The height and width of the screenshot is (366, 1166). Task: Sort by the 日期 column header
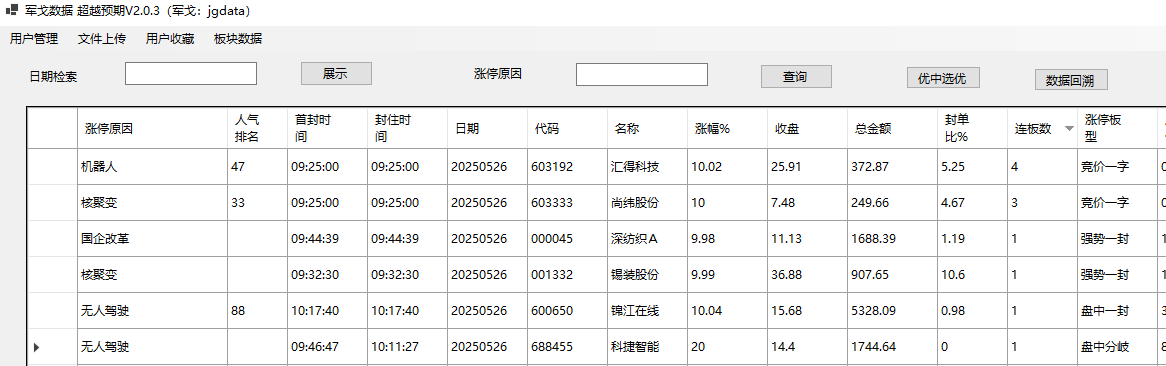(487, 128)
